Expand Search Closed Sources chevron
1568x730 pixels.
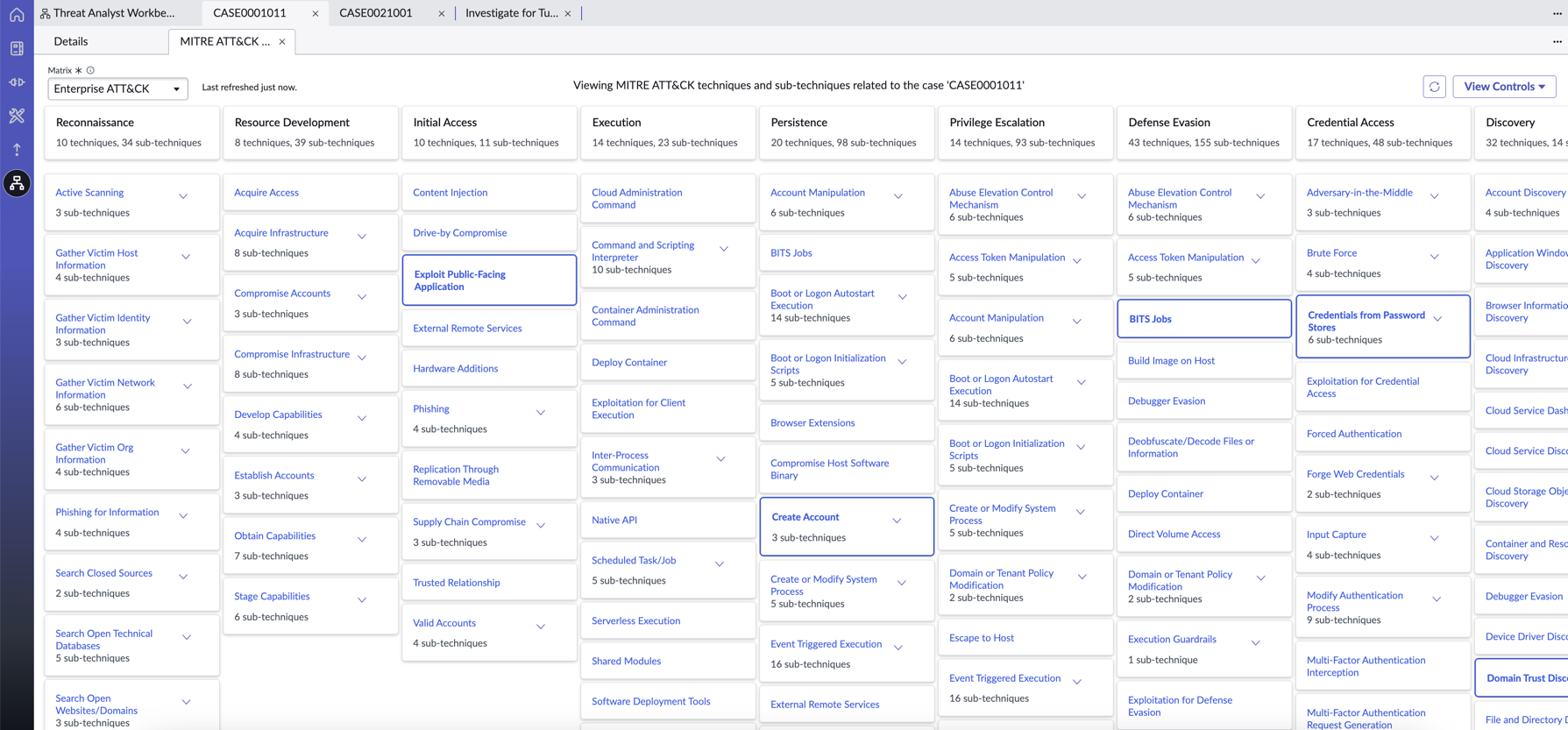click(x=183, y=577)
